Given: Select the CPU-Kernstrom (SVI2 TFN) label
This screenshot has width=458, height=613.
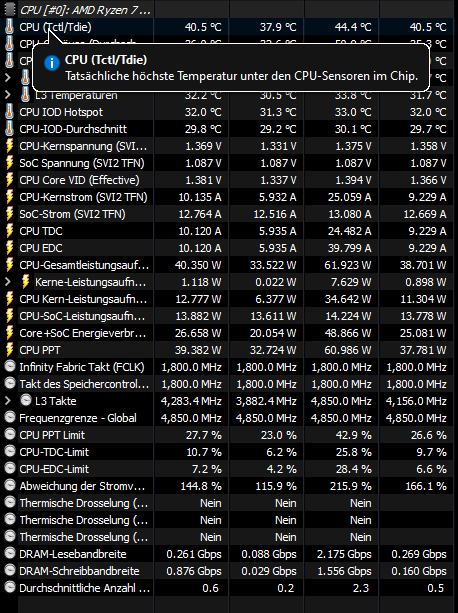Looking at the screenshot, I should (x=83, y=197).
